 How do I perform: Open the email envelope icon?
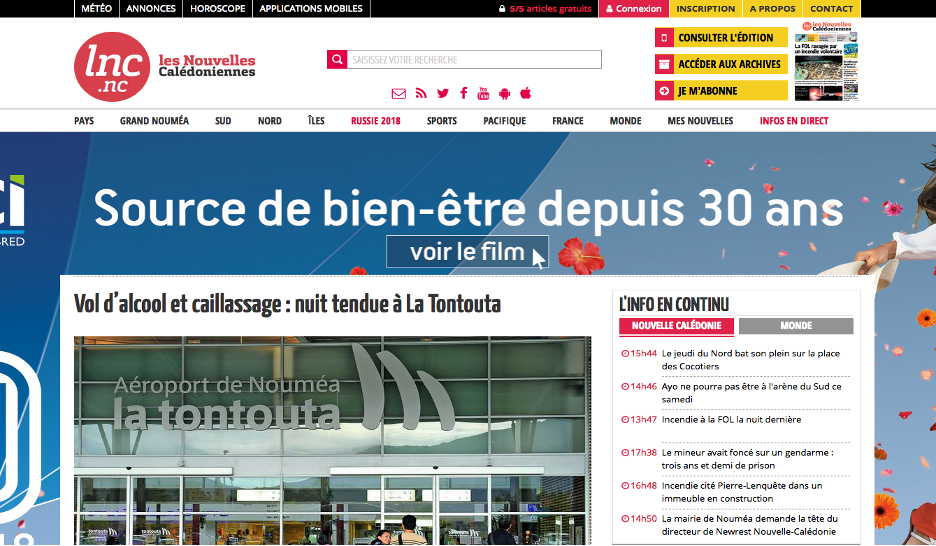click(399, 94)
